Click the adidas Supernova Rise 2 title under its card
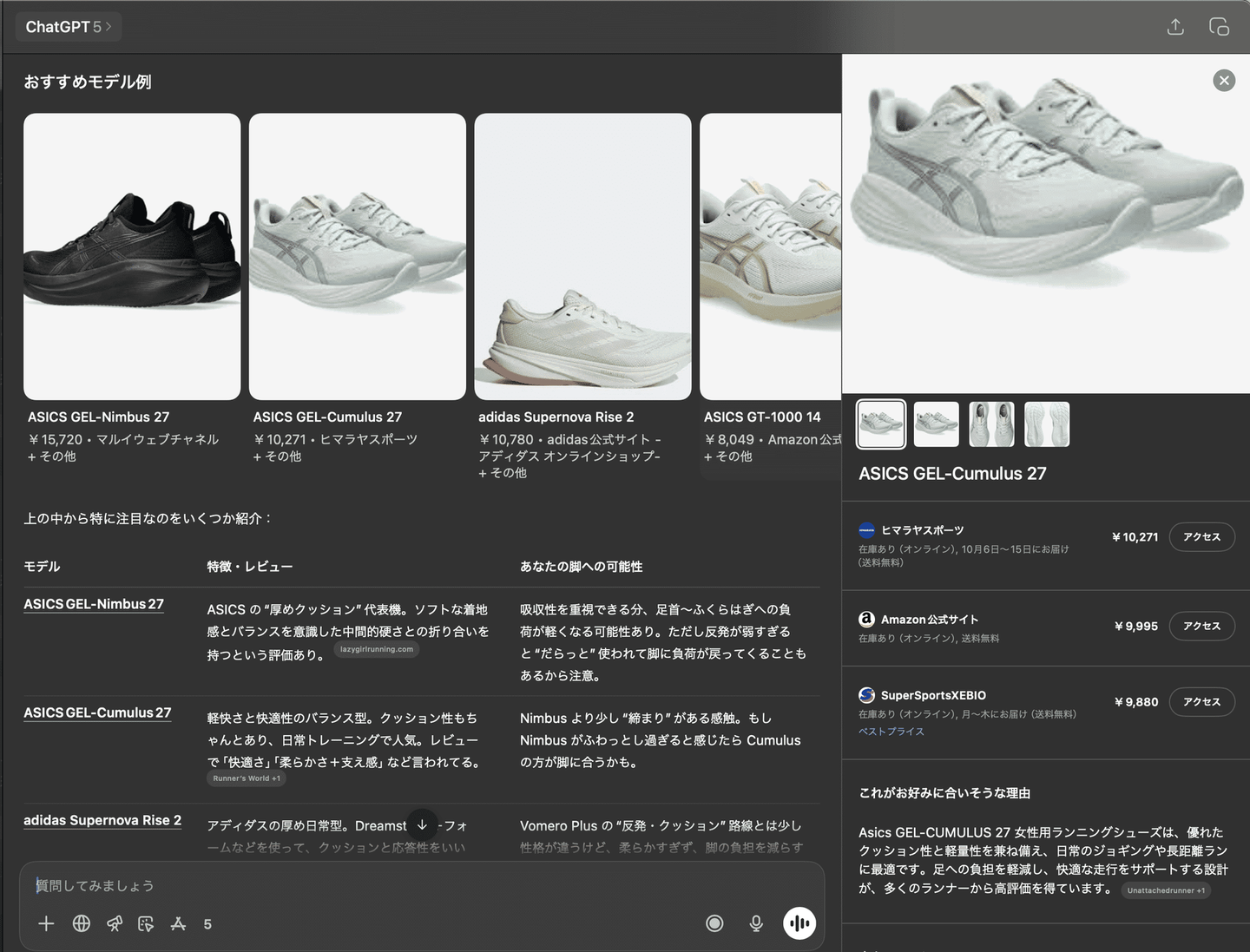This screenshot has width=1250, height=952. (x=556, y=417)
